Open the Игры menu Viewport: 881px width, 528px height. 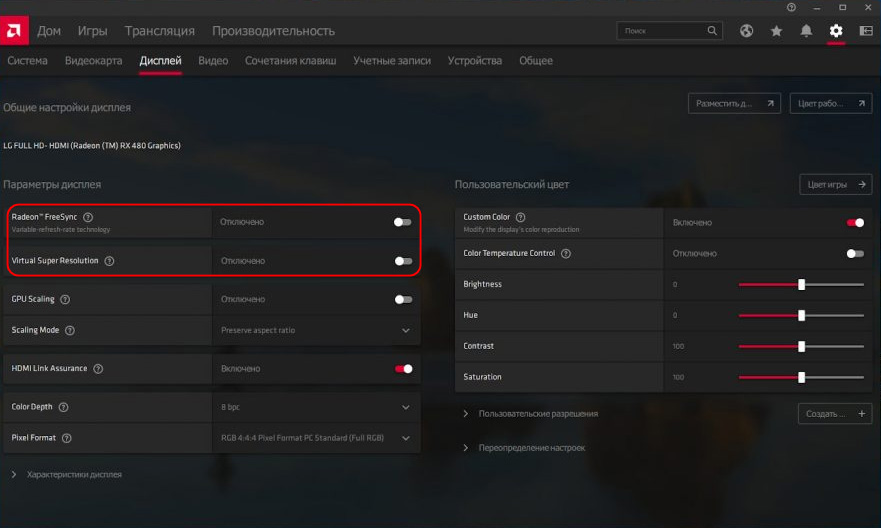click(x=92, y=31)
